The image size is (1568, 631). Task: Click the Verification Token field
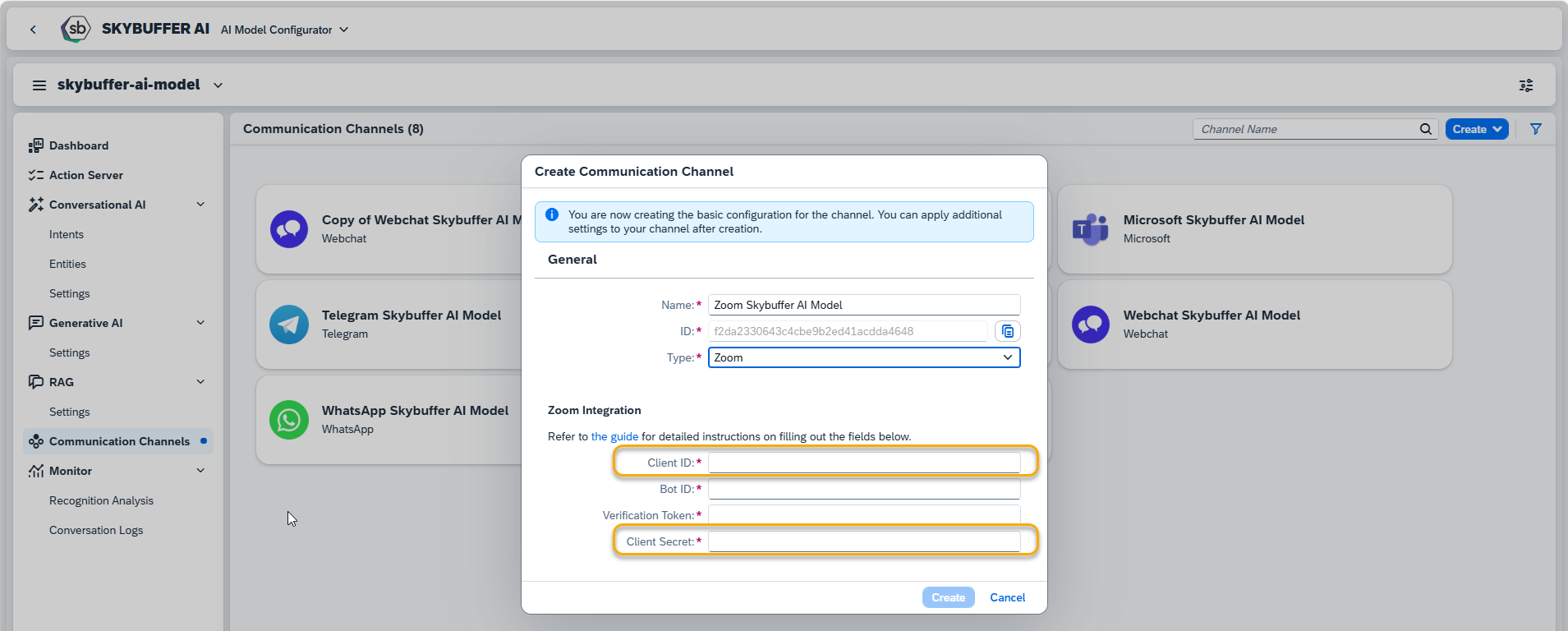coord(864,515)
